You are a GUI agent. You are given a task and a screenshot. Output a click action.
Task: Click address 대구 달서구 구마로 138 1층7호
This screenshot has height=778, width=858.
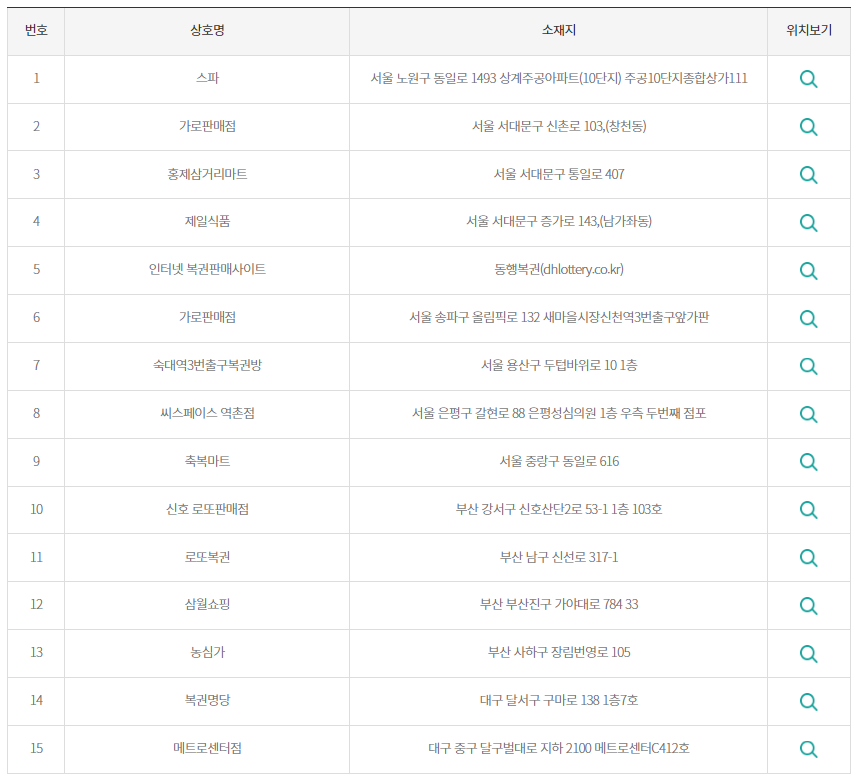(559, 700)
